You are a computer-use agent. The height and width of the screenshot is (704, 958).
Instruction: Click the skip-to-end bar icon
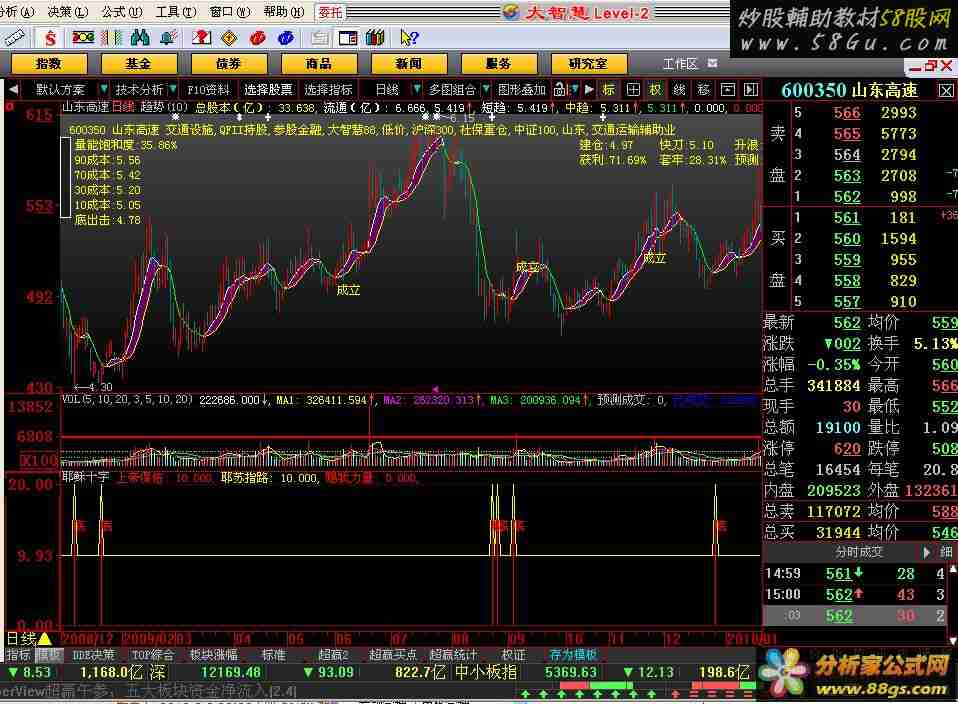click(x=751, y=90)
